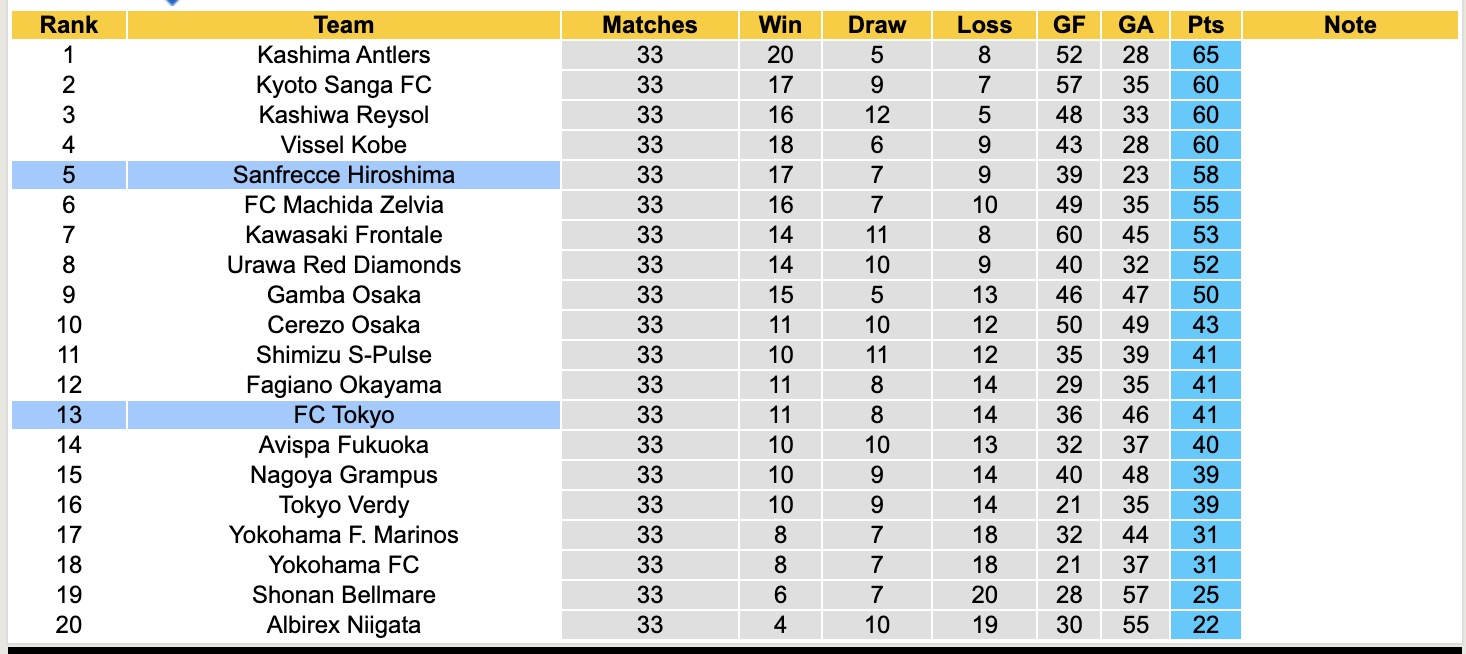Click the Win column header
1466x654 pixels.
tap(780, 25)
